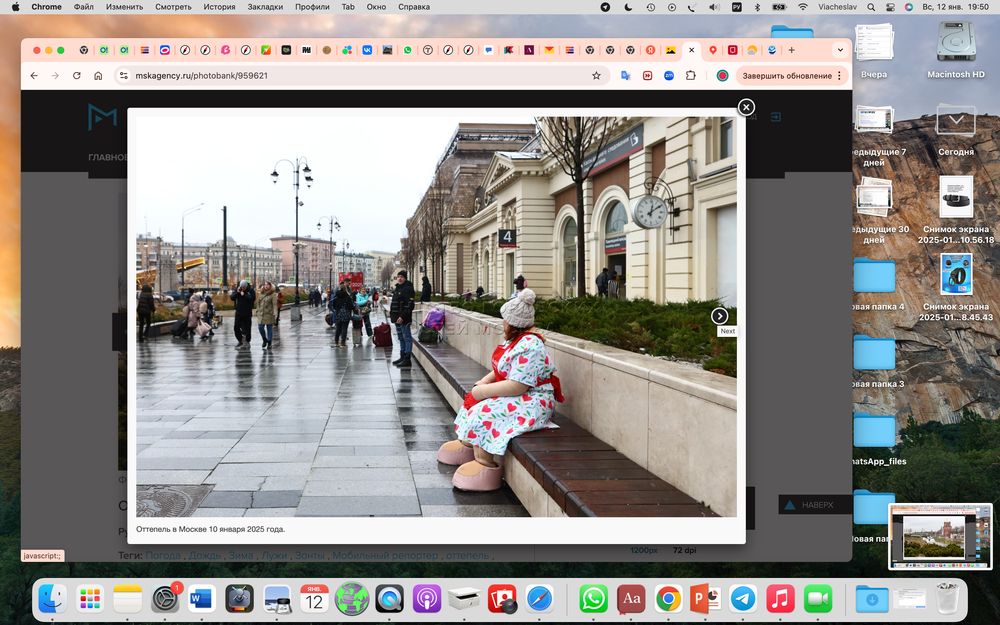Click the large Moscow street photo
This screenshot has height=625, width=1000.
point(436,316)
